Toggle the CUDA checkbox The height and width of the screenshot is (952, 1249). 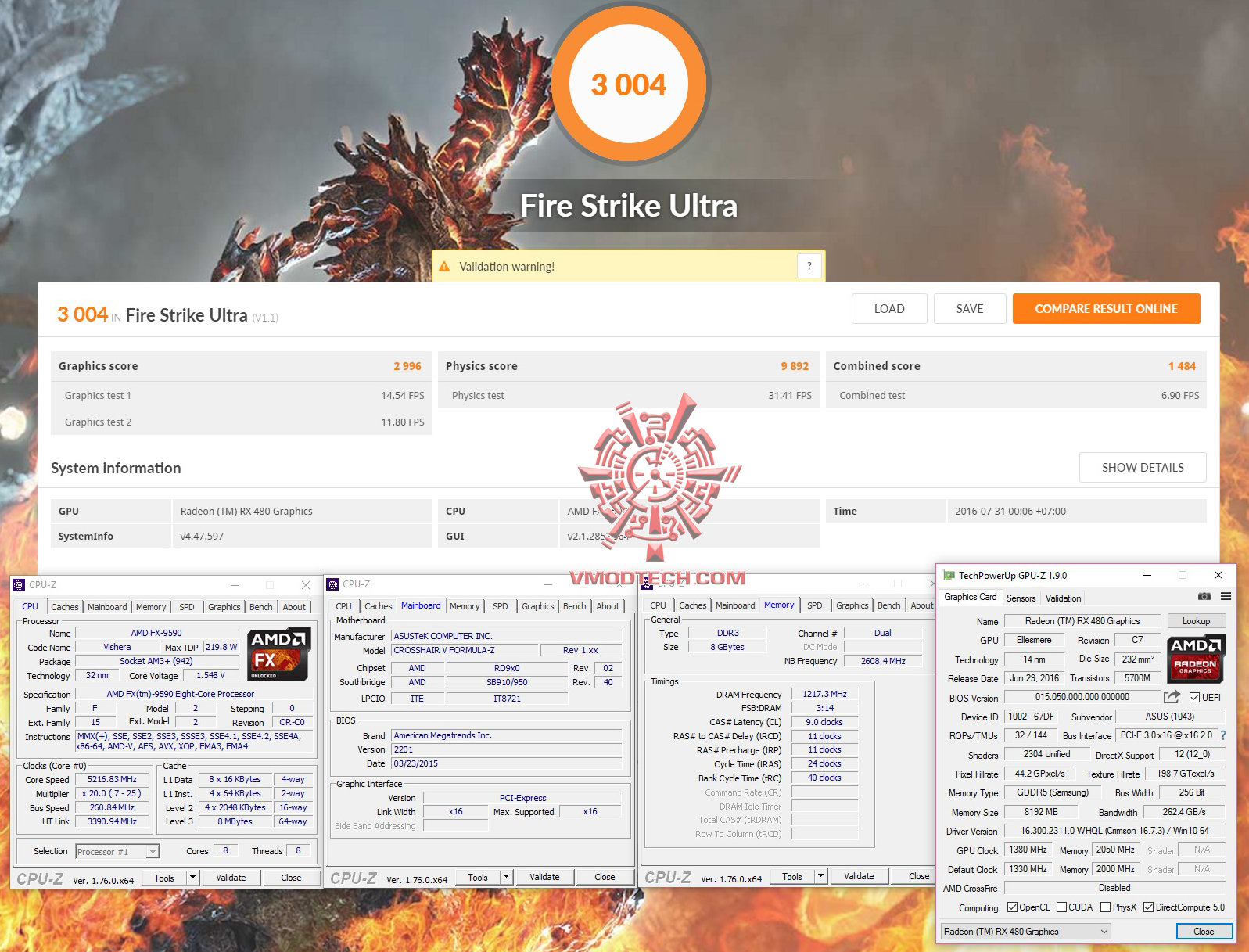point(1061,907)
